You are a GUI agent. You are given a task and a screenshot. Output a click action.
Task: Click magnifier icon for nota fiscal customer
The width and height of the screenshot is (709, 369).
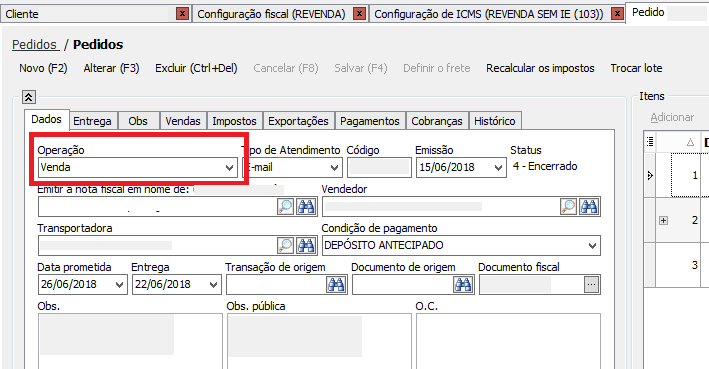286,207
